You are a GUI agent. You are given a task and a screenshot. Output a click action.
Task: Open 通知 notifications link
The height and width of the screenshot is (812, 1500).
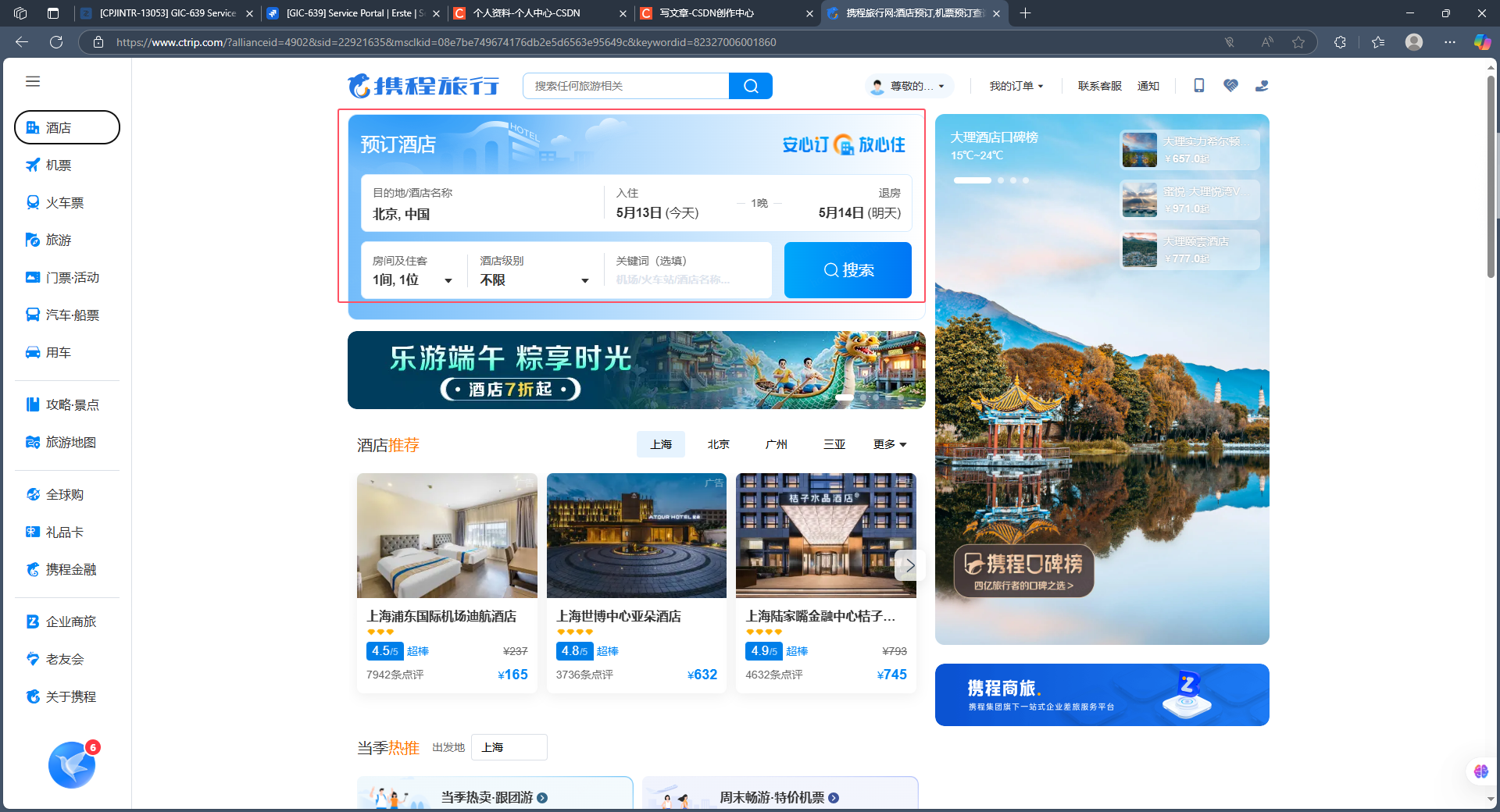tap(1148, 86)
